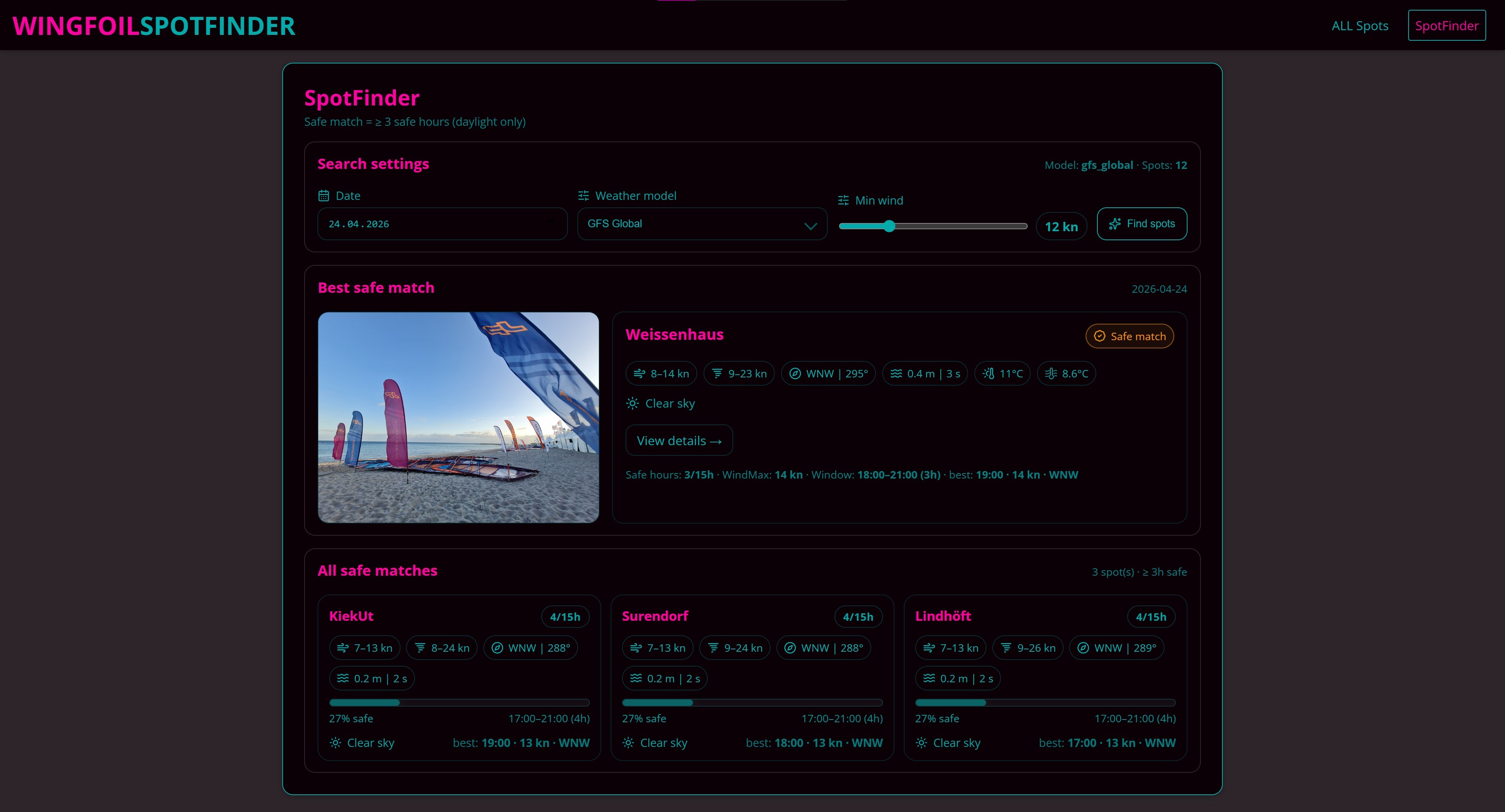Open the ALL Spots nav item
Image resolution: width=1505 pixels, height=812 pixels.
(1360, 26)
